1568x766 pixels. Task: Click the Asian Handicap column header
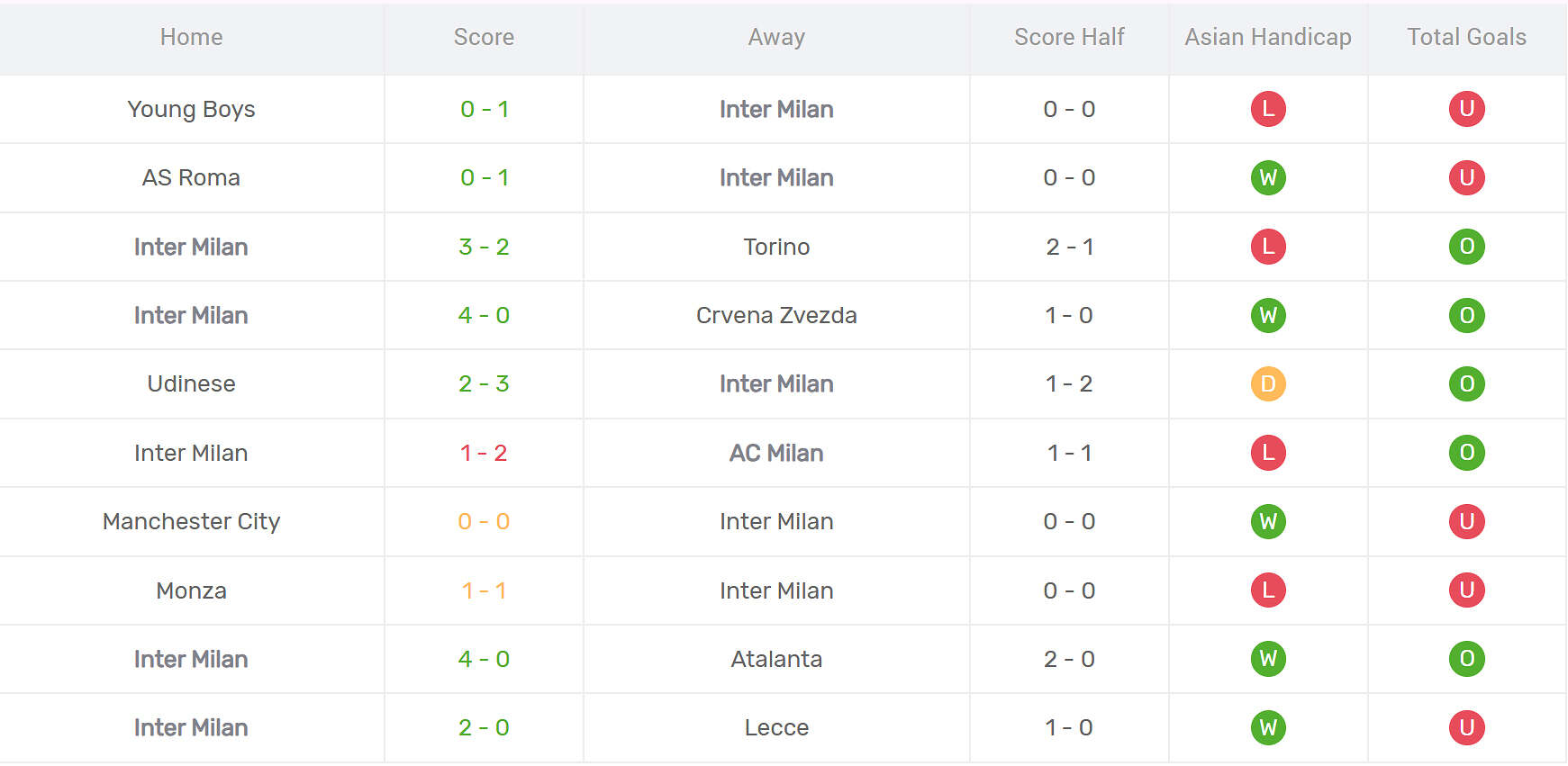[x=1267, y=37]
